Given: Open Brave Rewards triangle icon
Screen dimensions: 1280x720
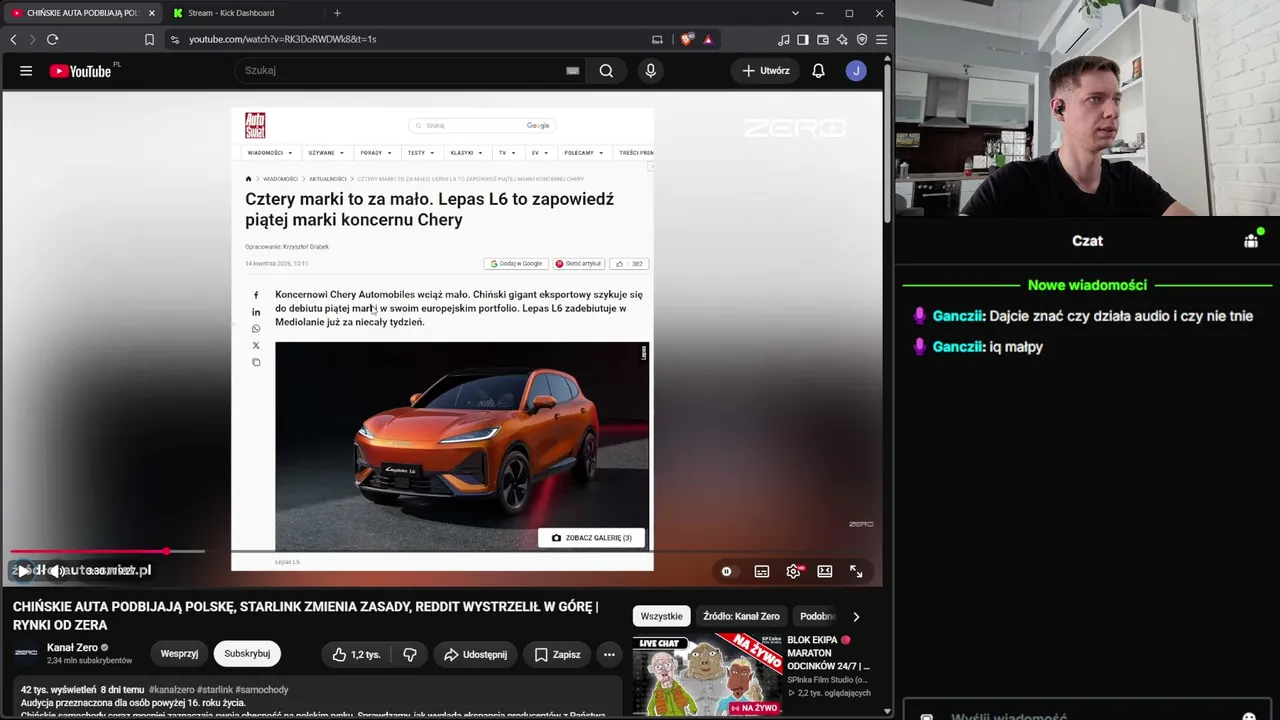Looking at the screenshot, I should click(708, 39).
